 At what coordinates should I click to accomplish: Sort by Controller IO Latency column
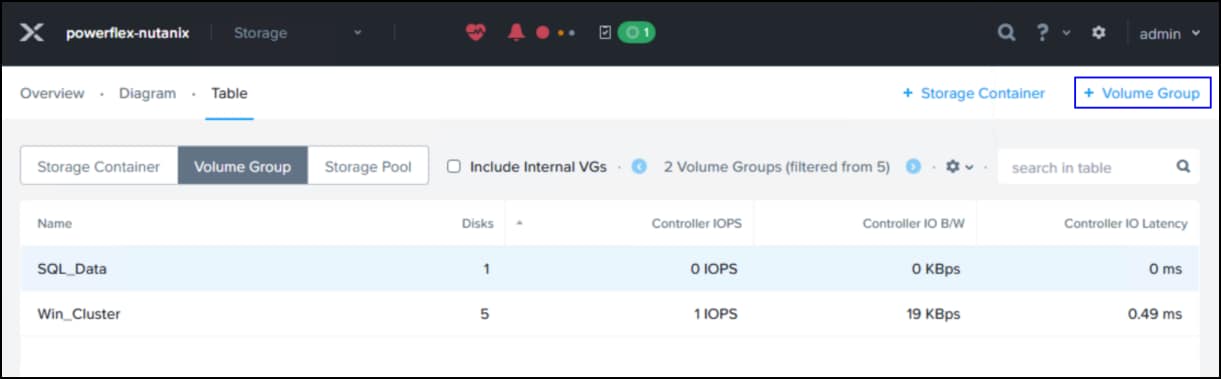point(1126,224)
